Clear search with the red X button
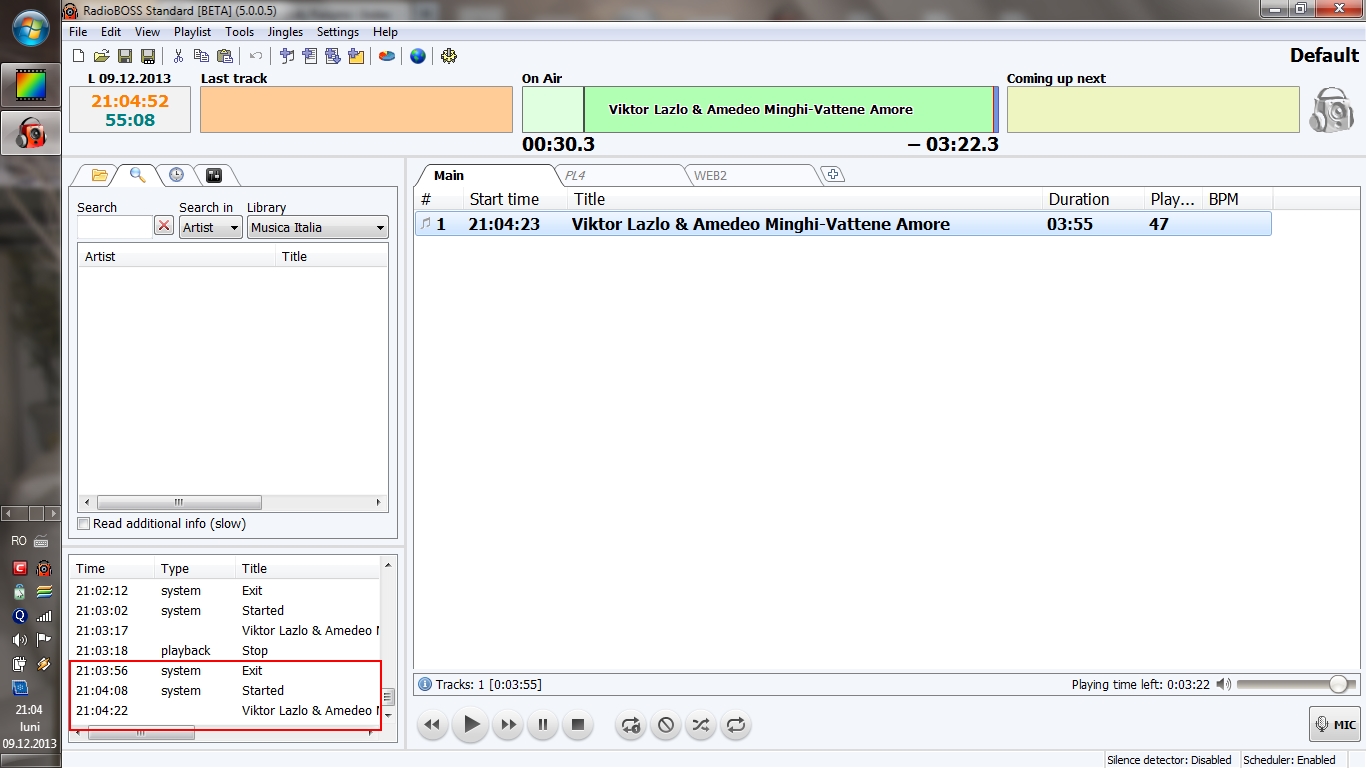 (x=164, y=226)
